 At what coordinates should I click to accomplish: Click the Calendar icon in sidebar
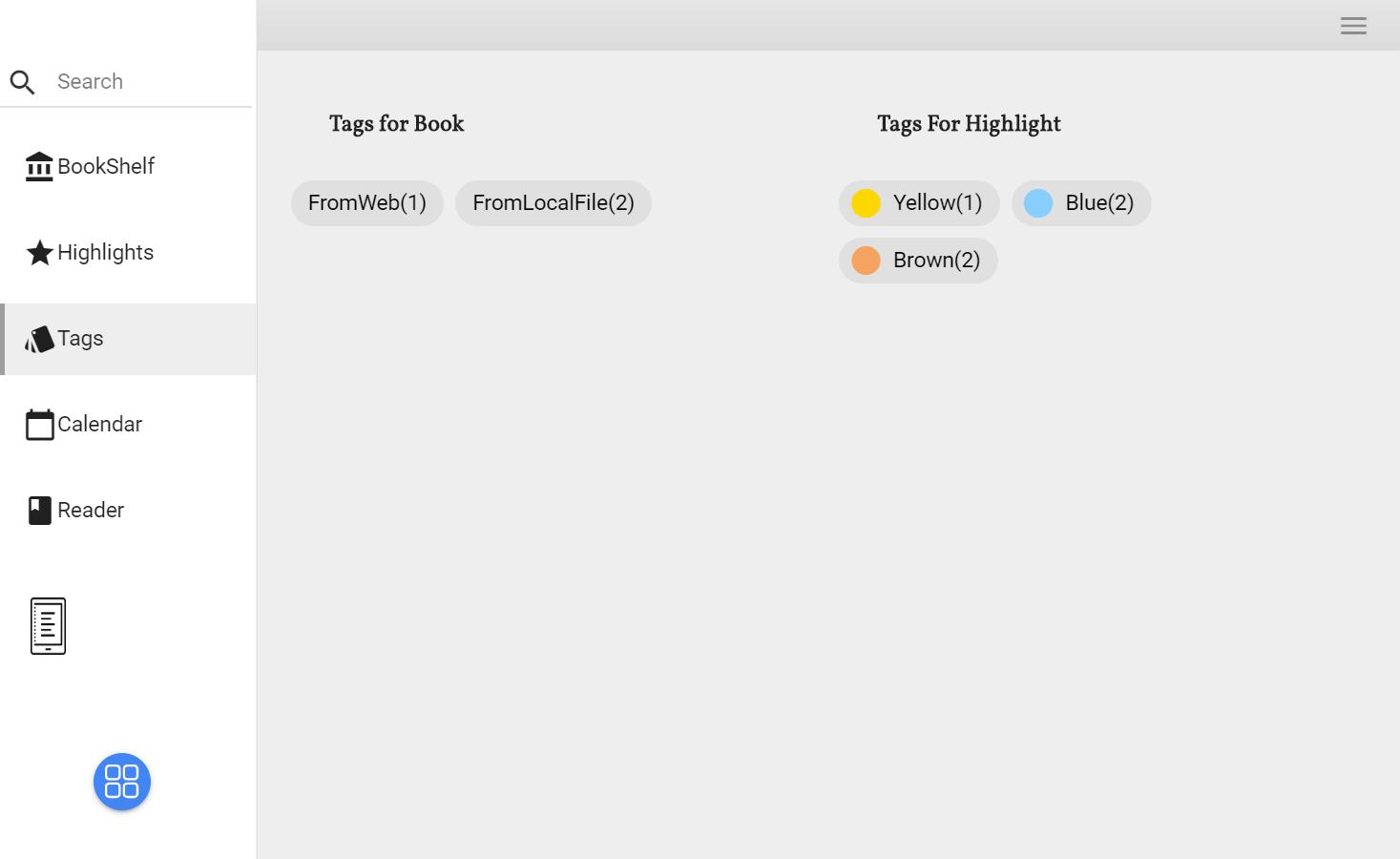point(39,425)
